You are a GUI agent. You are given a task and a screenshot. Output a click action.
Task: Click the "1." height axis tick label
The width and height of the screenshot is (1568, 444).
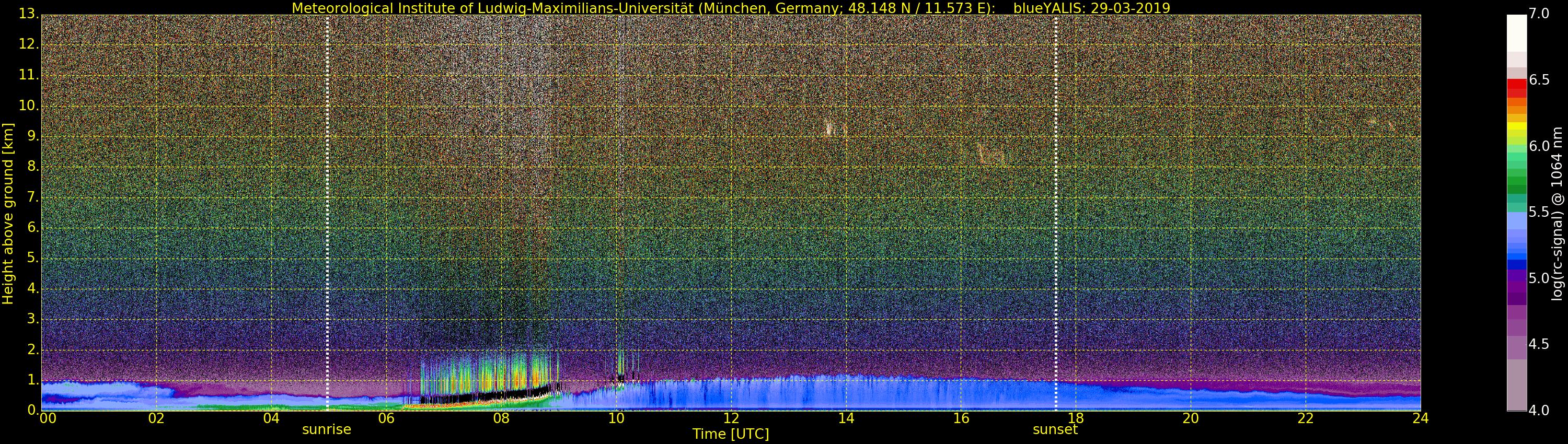[32, 380]
